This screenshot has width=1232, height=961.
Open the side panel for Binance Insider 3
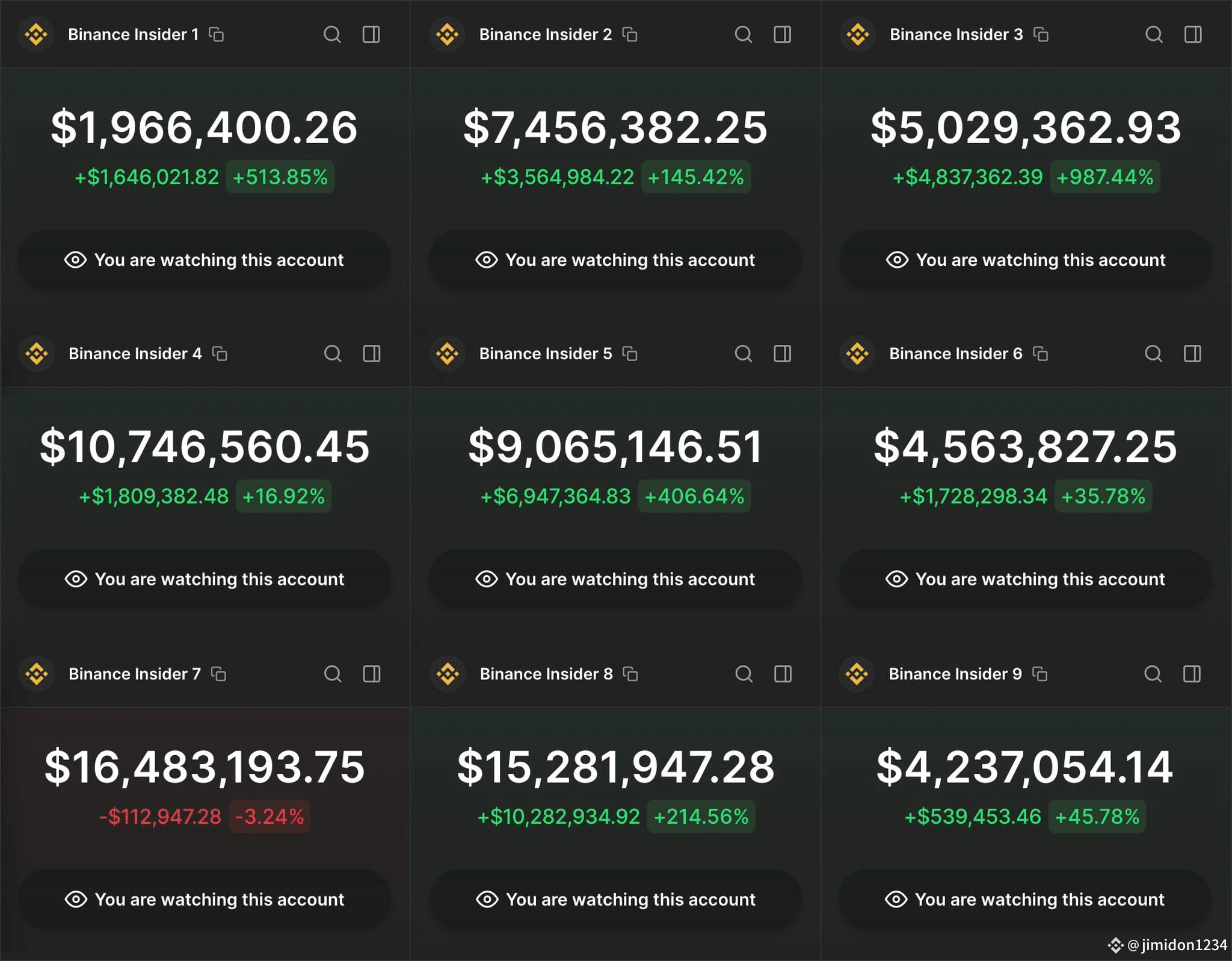[x=1193, y=35]
